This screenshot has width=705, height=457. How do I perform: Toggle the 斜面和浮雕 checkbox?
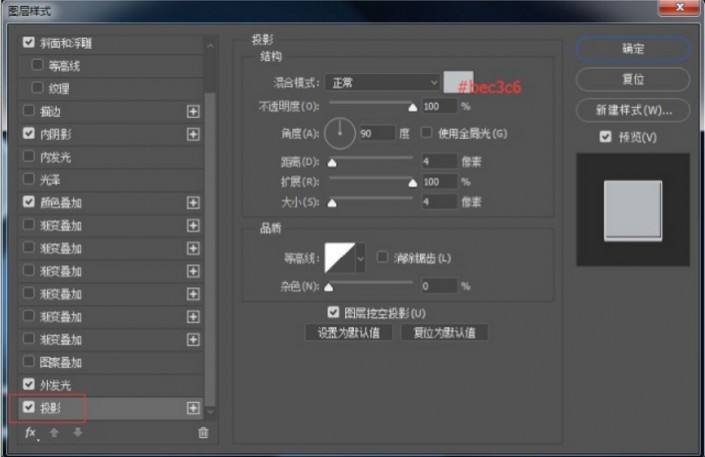[x=29, y=42]
